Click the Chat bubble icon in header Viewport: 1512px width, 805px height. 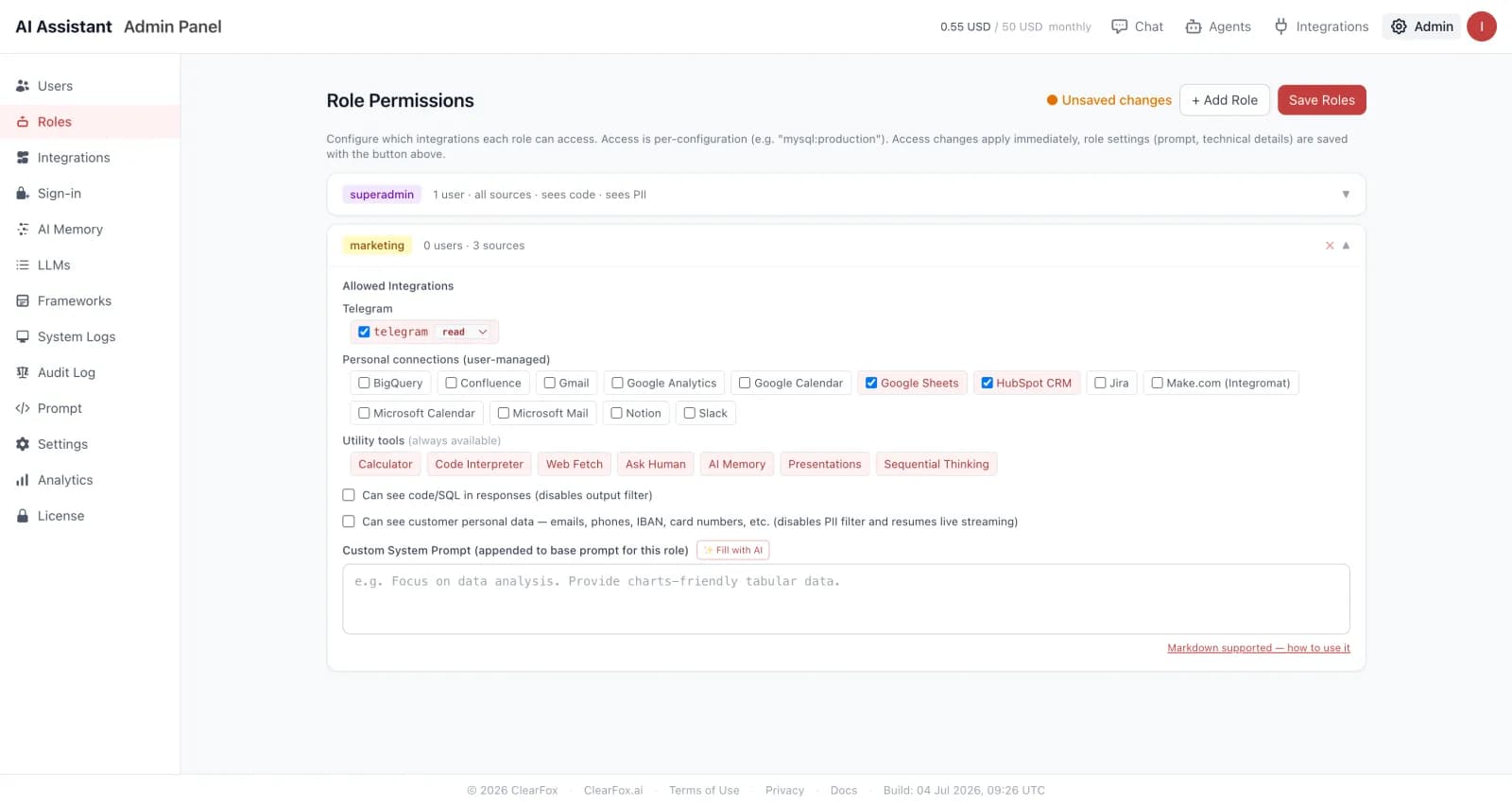[x=1120, y=26]
